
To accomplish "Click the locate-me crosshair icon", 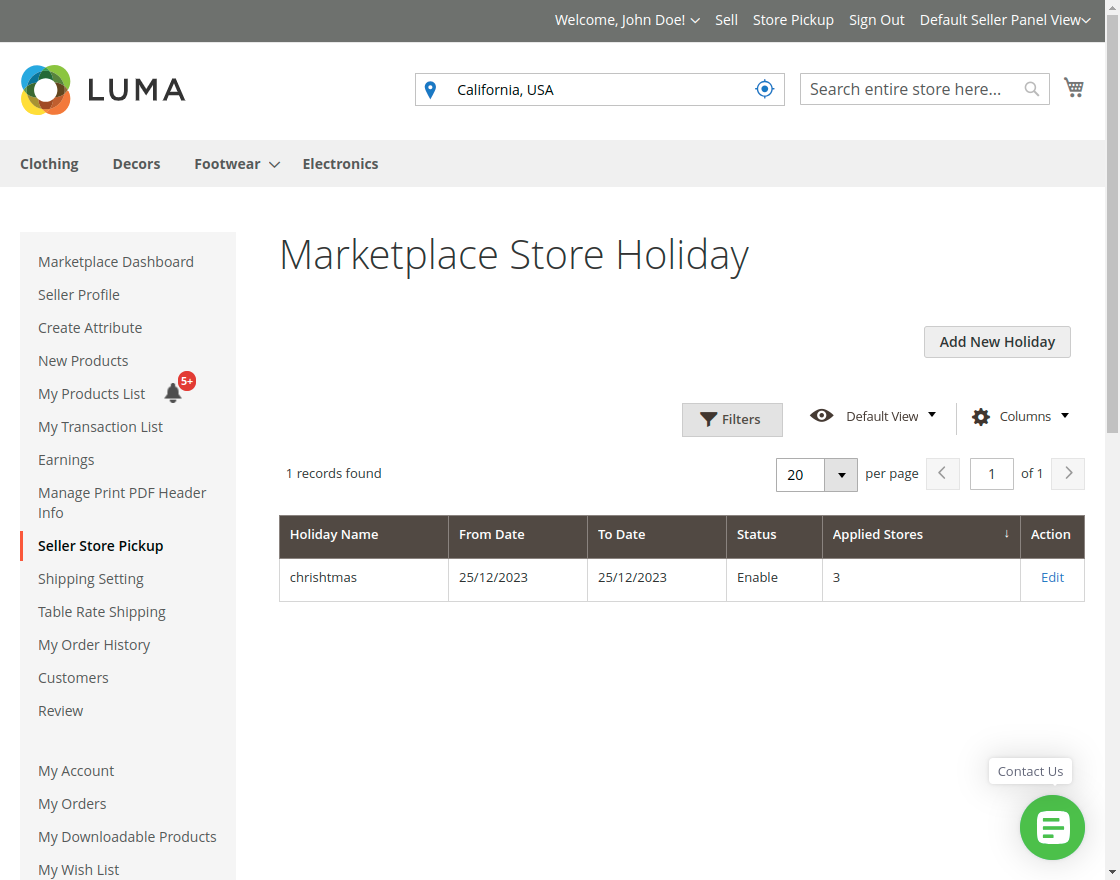I will (765, 88).
